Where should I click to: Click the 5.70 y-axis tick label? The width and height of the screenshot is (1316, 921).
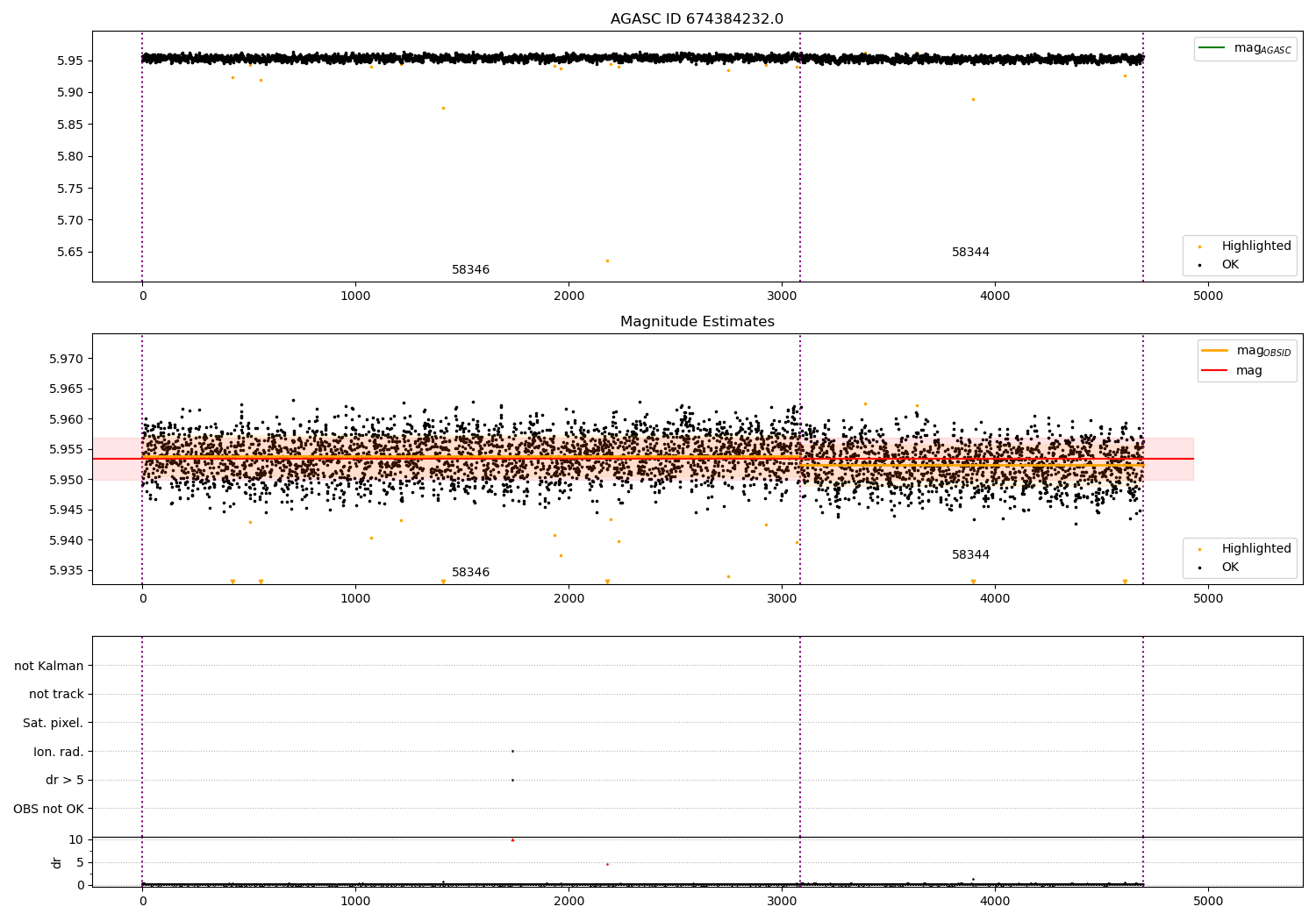pos(70,220)
